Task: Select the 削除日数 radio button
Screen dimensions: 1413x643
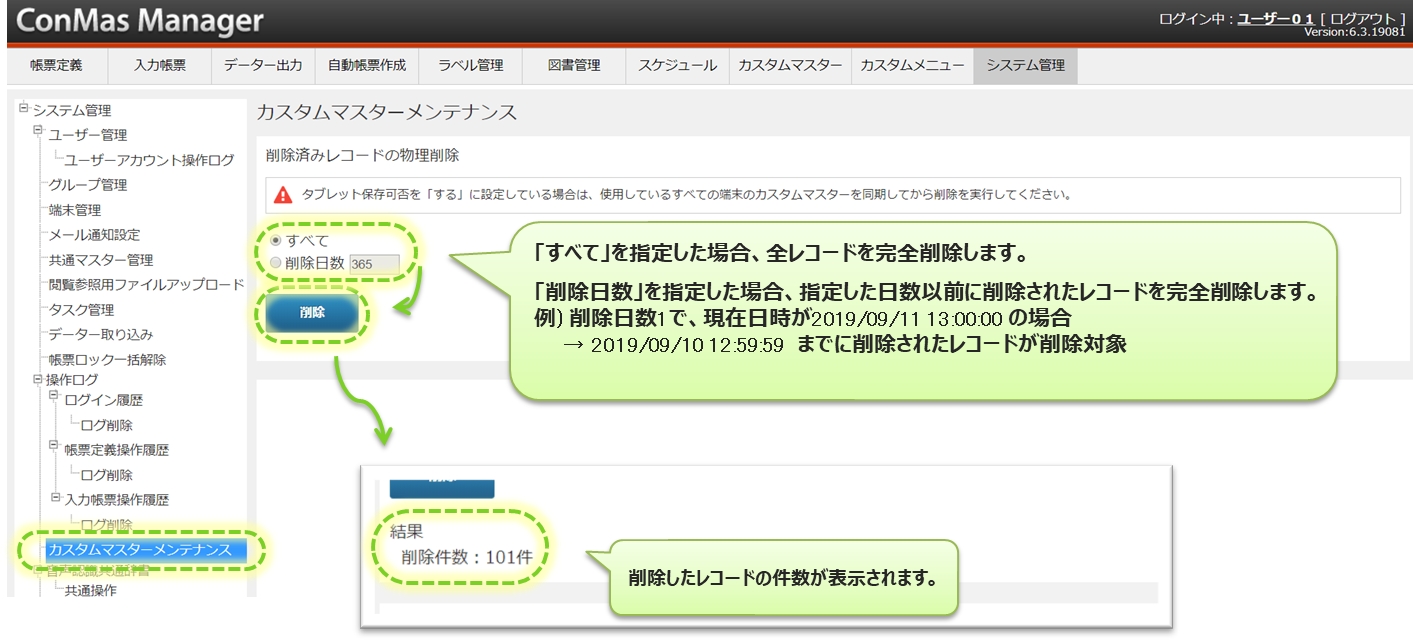Action: pos(276,262)
